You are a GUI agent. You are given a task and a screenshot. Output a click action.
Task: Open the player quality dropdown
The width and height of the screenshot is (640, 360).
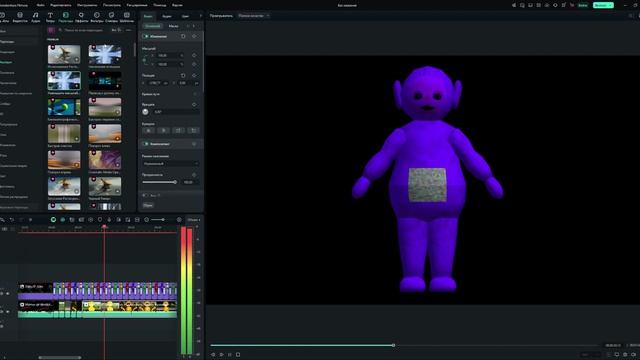click(x=253, y=16)
